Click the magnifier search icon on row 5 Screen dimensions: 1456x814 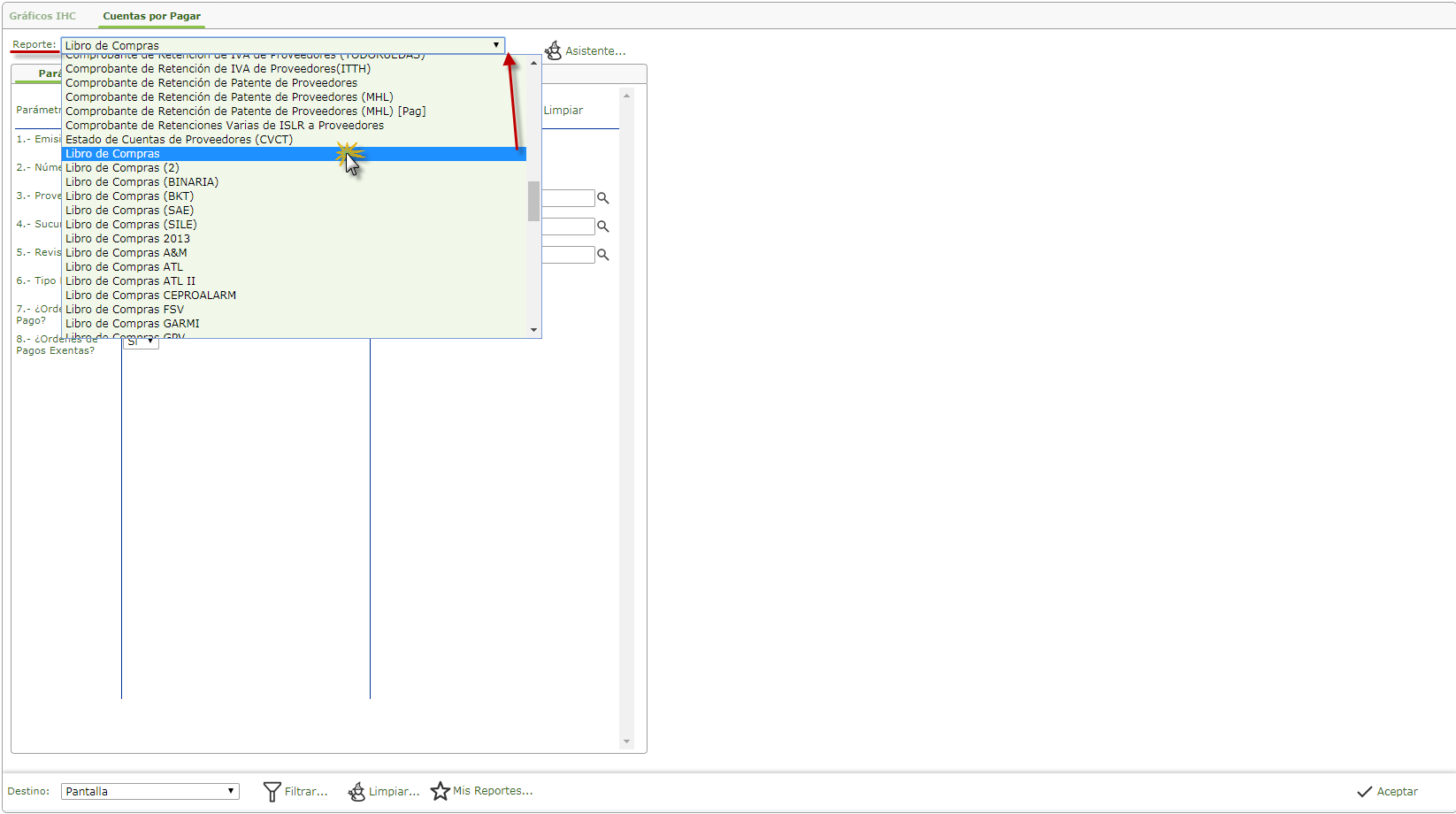point(603,255)
